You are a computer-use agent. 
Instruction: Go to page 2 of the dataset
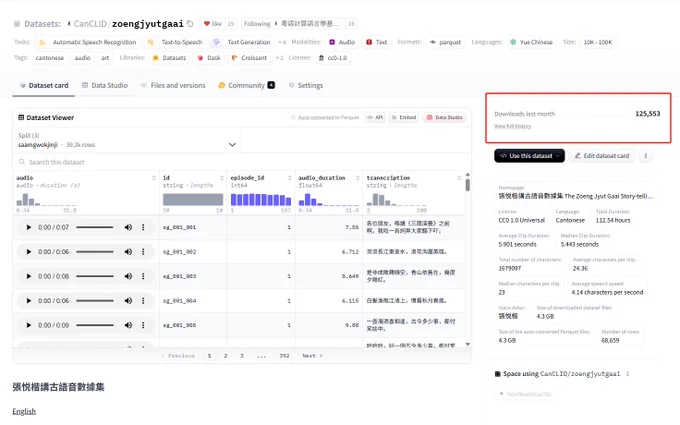[226, 356]
